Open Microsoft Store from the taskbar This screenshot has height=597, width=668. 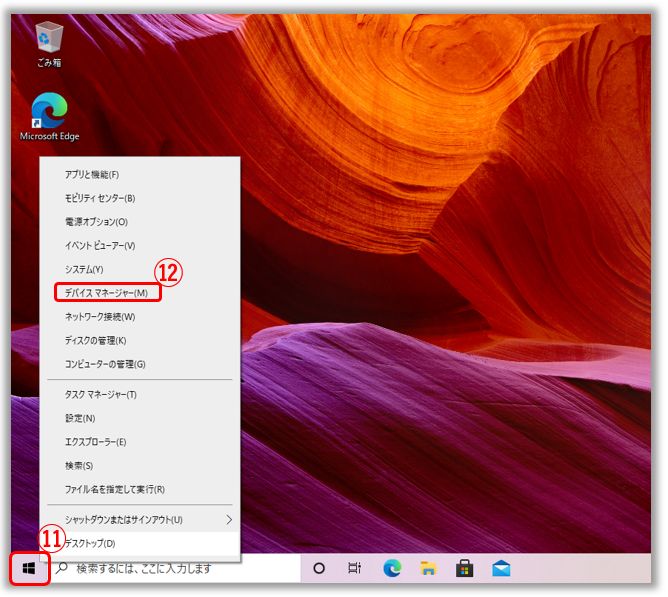(464, 568)
